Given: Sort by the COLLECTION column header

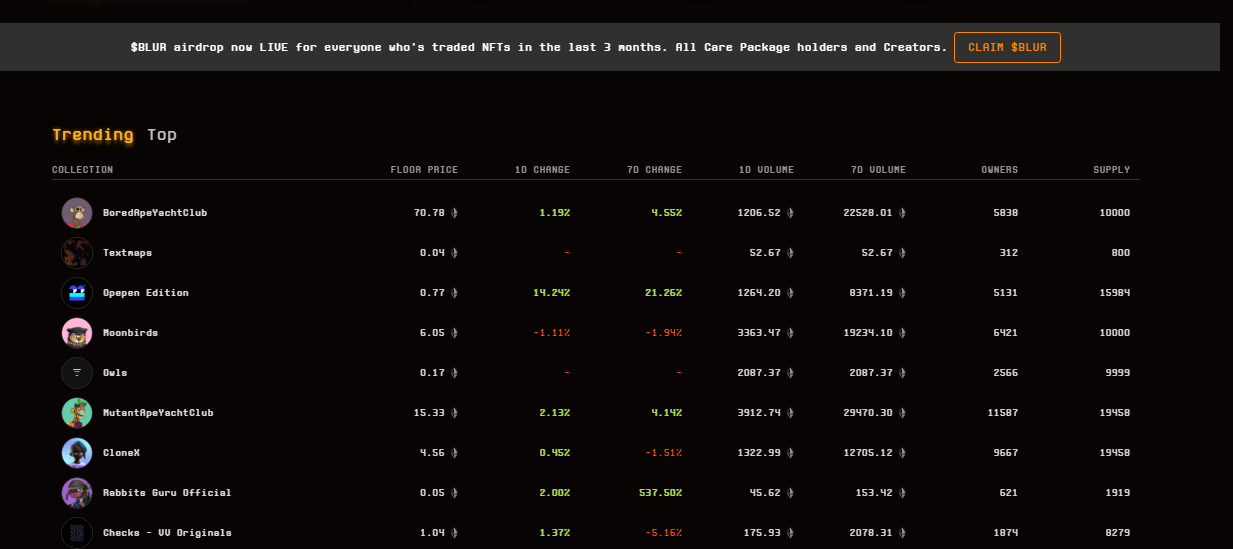Looking at the screenshot, I should click(x=83, y=170).
